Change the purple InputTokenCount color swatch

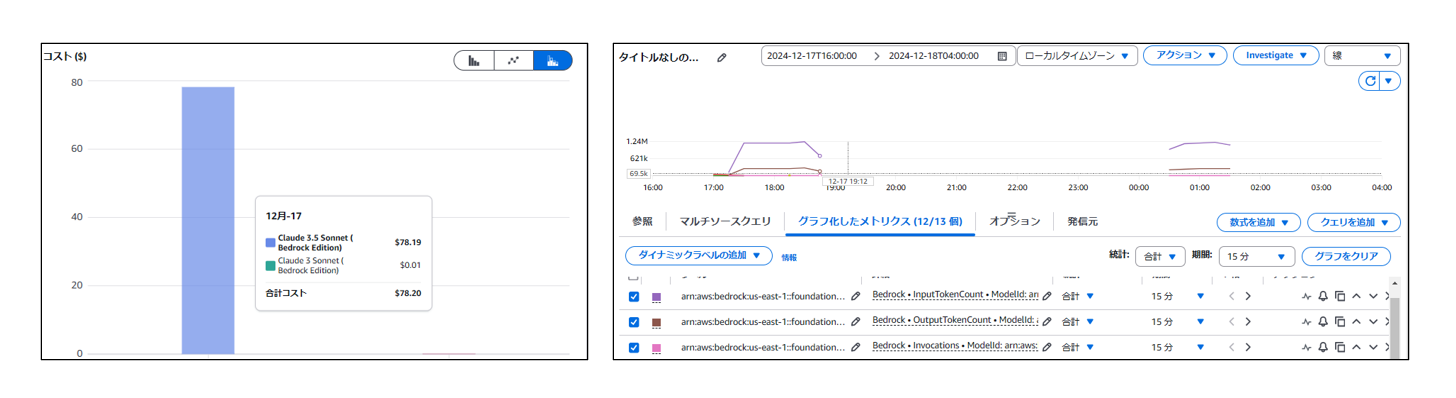[x=657, y=297]
